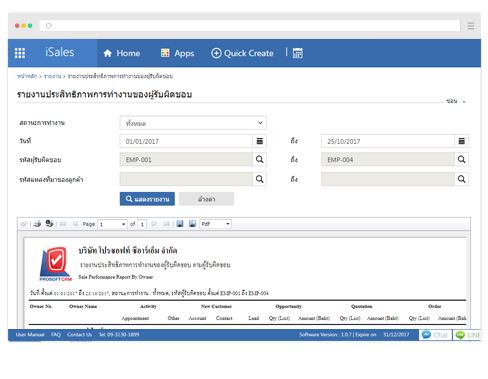Click Opportunity column header
This screenshot has height=379, width=488.
pyautogui.click(x=288, y=306)
